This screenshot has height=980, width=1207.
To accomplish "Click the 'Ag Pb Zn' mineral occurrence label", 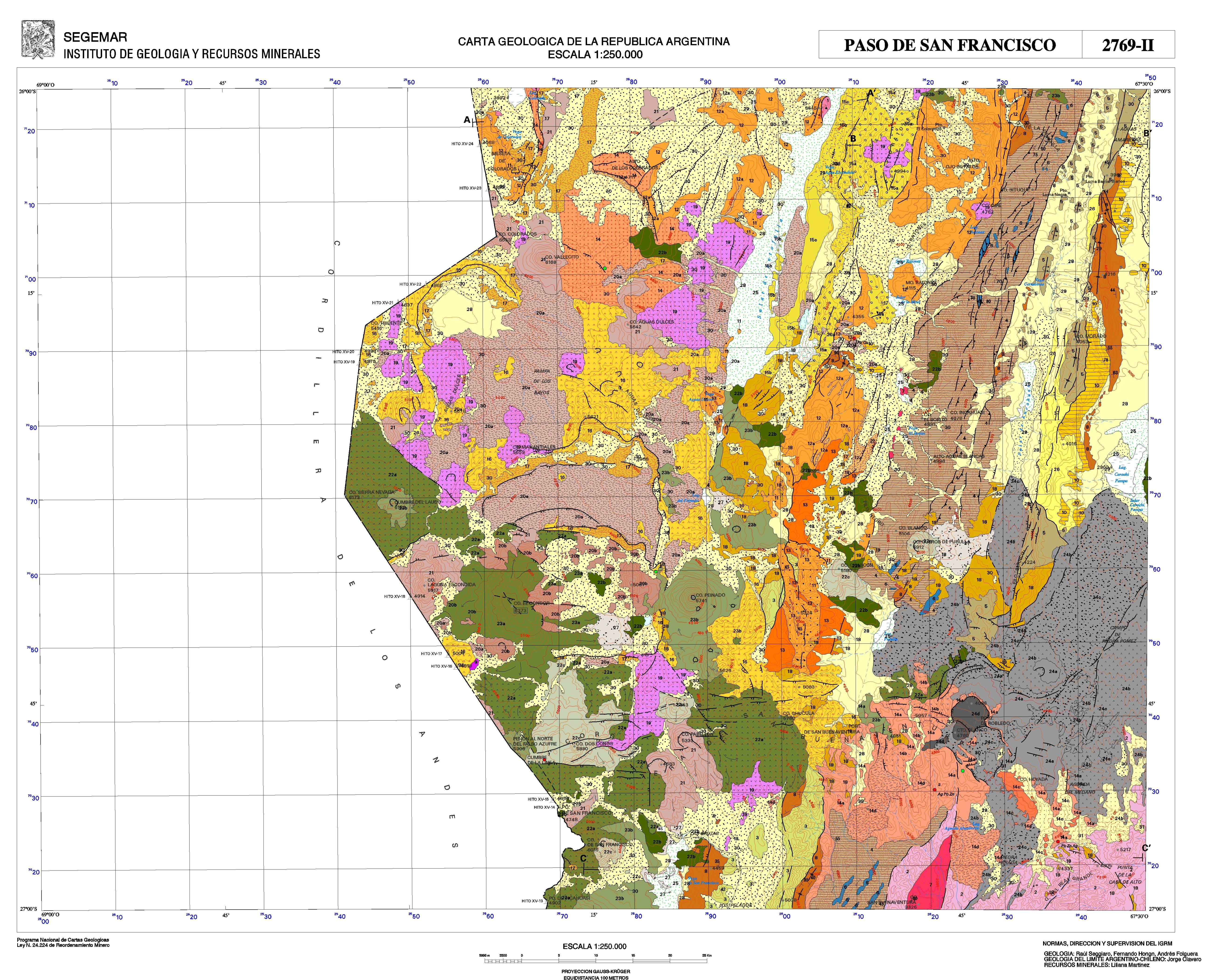I will tap(946, 794).
